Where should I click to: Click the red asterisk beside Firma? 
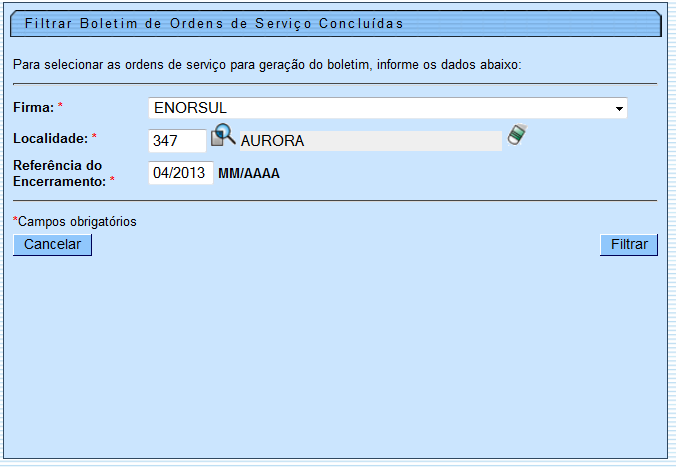point(60,106)
